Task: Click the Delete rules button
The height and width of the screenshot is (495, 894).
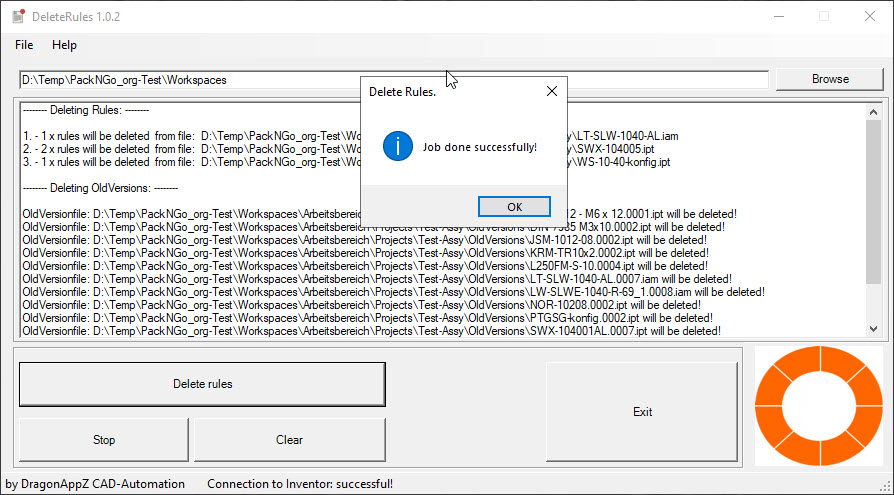Action: point(202,384)
